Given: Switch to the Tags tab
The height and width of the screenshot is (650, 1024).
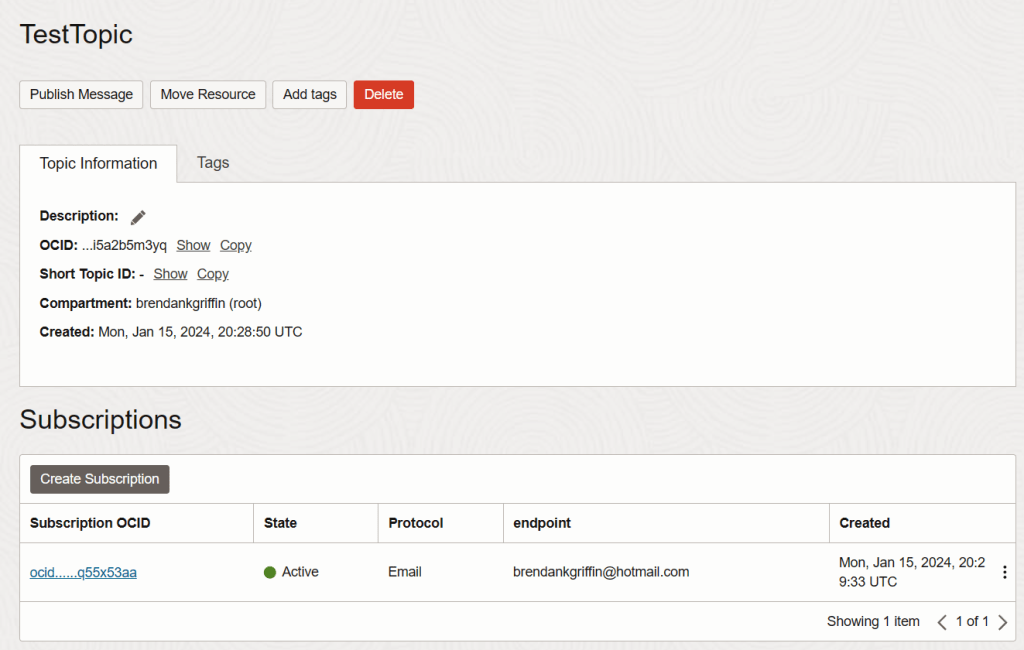Looking at the screenshot, I should [x=213, y=163].
